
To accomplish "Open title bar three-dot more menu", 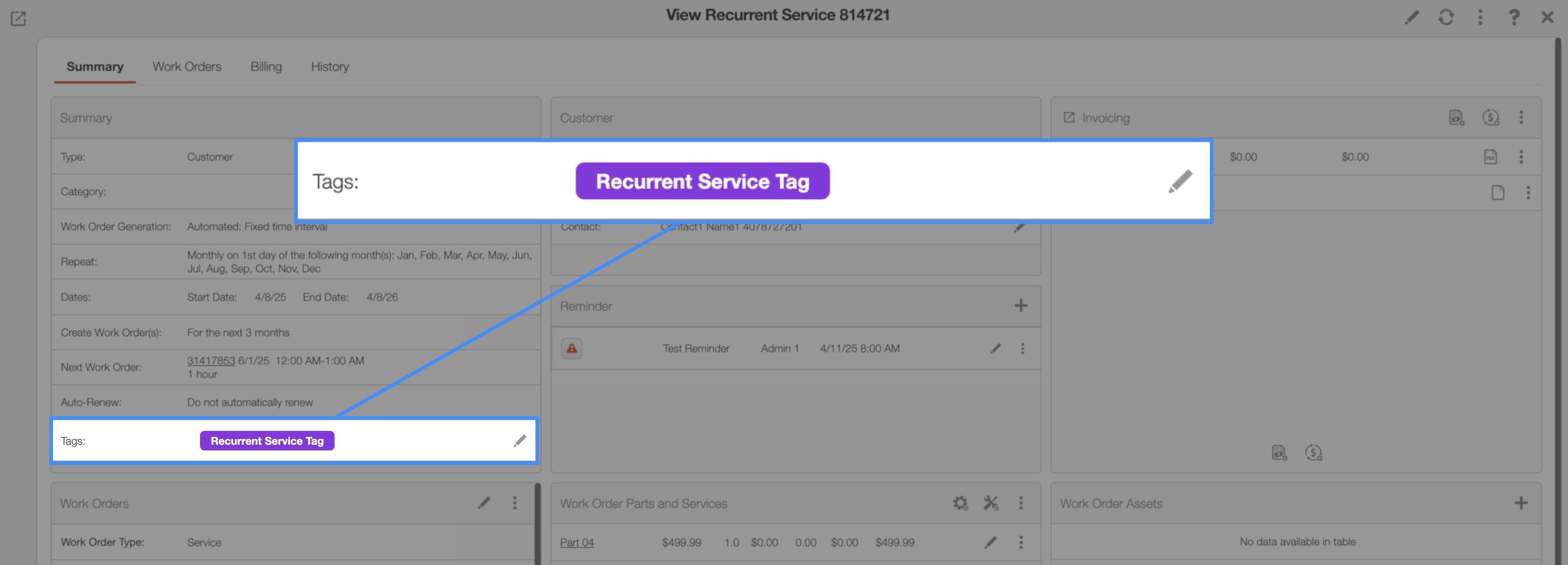I will pos(1480,17).
